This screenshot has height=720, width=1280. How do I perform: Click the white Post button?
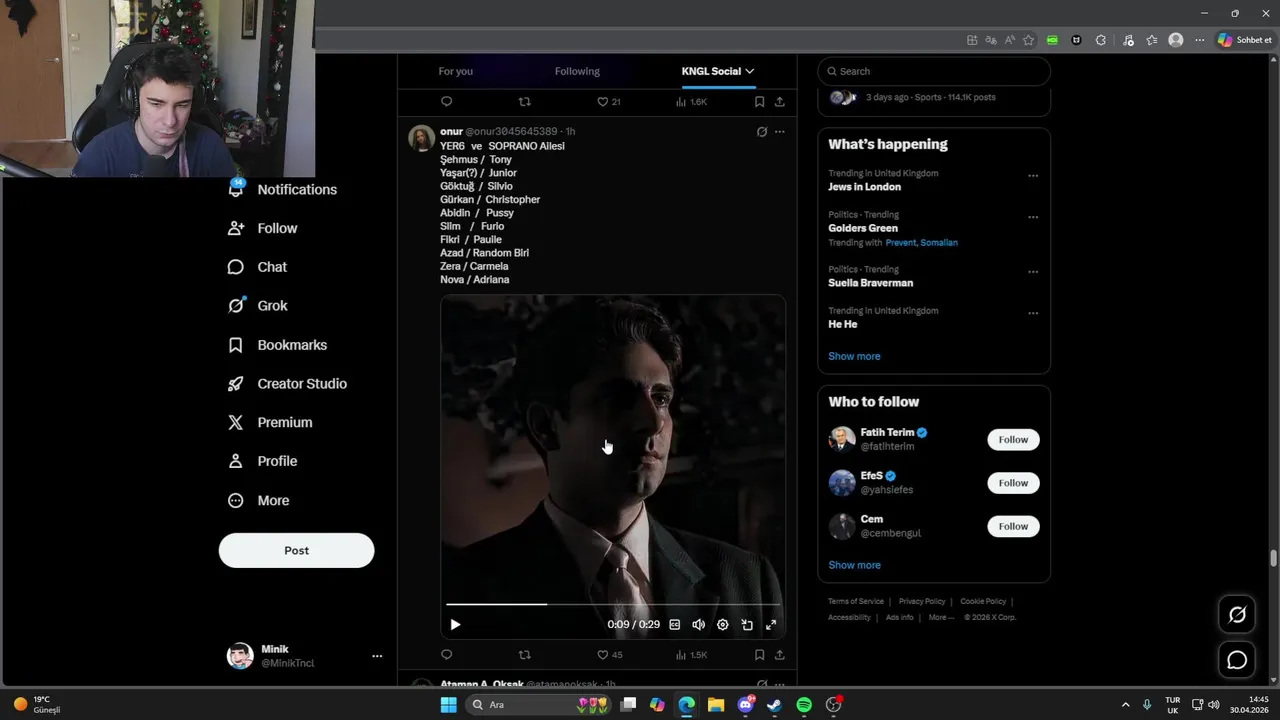[296, 550]
